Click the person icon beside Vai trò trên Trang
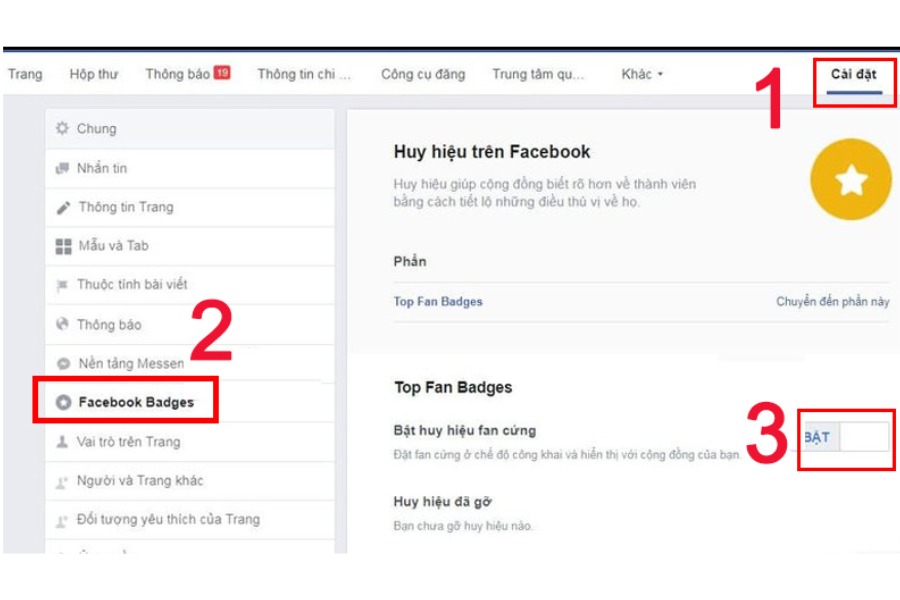This screenshot has width=900, height=600. click(62, 442)
